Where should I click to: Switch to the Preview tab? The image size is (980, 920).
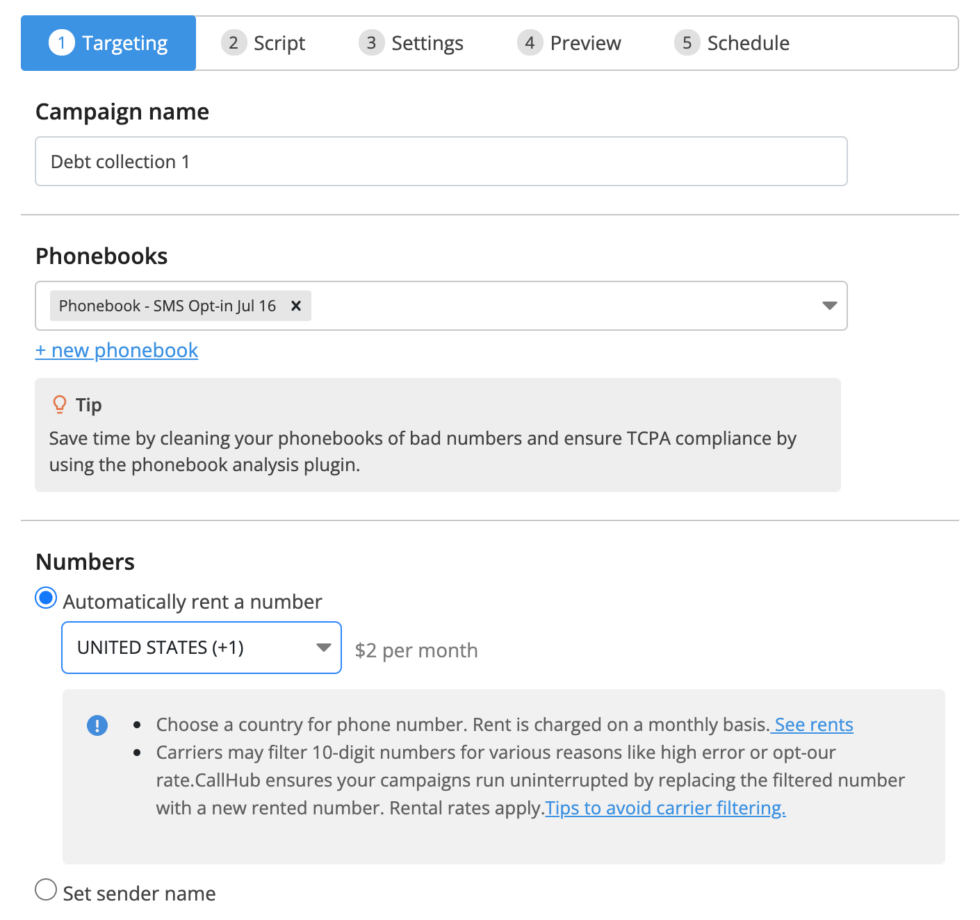click(569, 43)
